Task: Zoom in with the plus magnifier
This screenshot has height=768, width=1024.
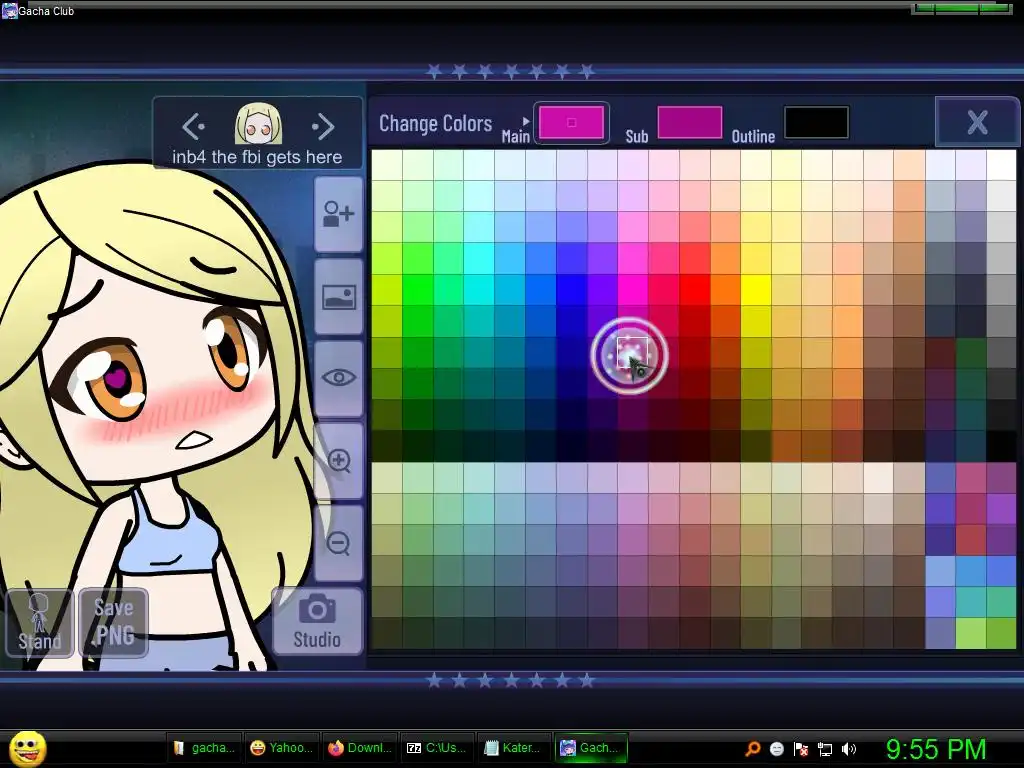Action: [x=338, y=460]
